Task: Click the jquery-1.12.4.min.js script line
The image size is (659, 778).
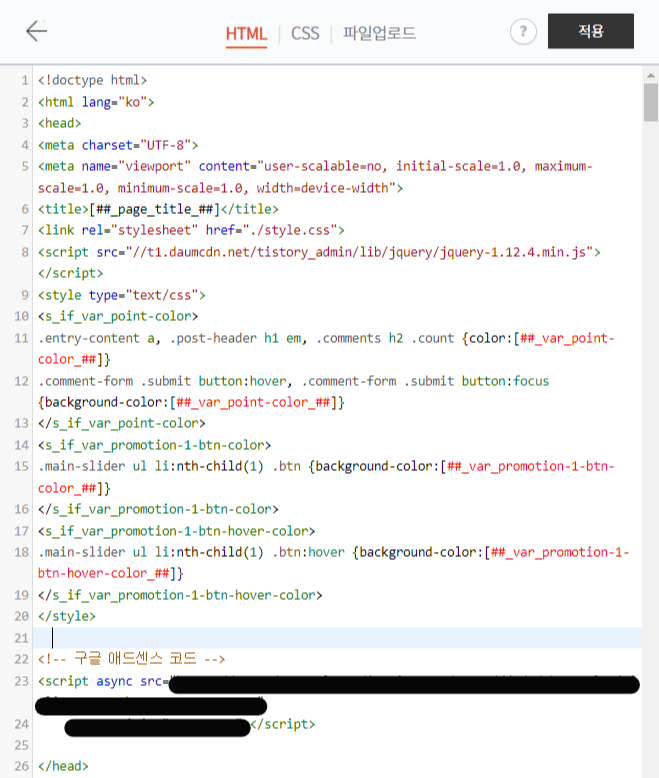Action: [319, 252]
